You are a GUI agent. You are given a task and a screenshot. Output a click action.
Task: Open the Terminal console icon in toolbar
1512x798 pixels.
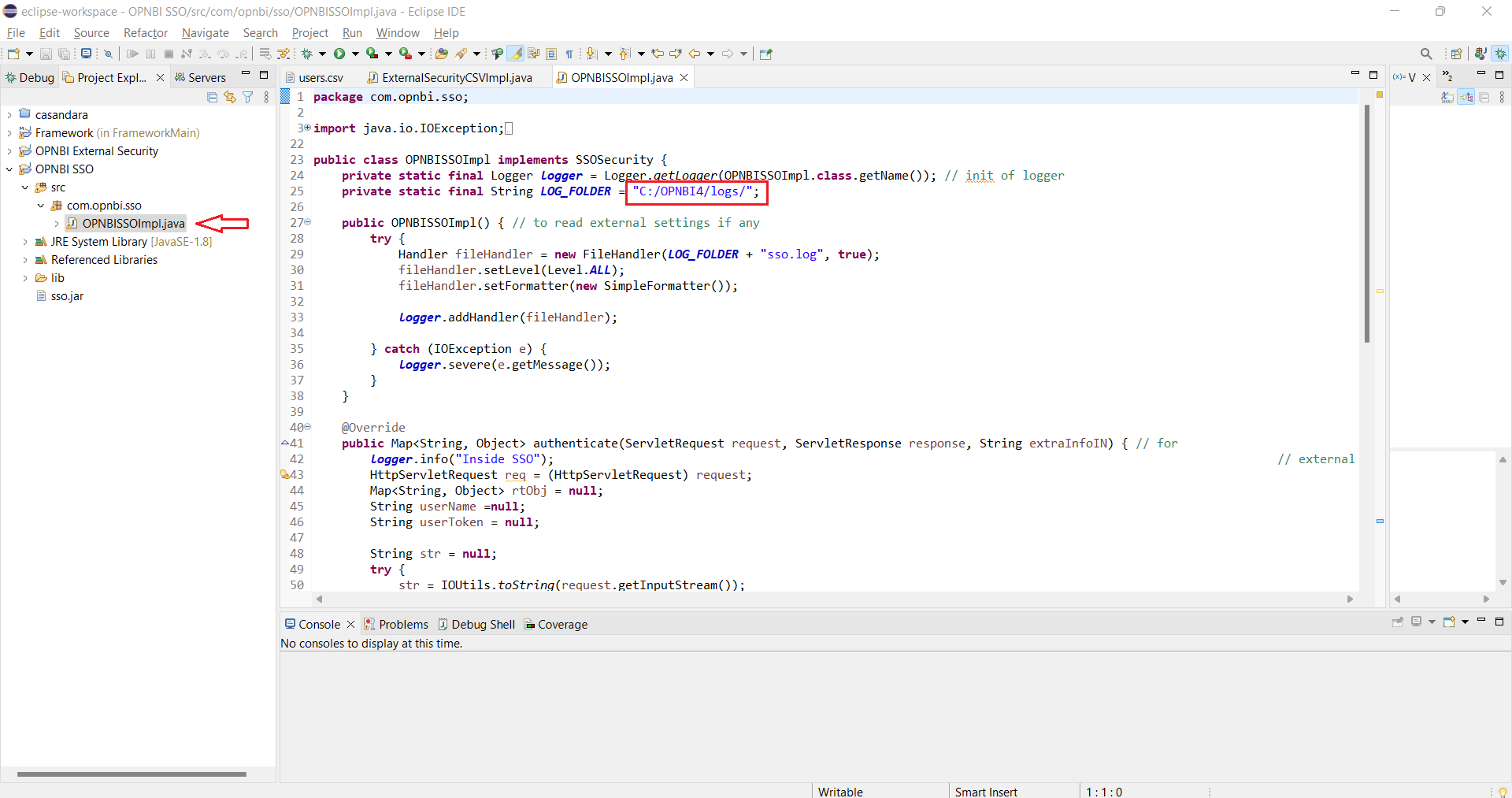click(x=86, y=54)
